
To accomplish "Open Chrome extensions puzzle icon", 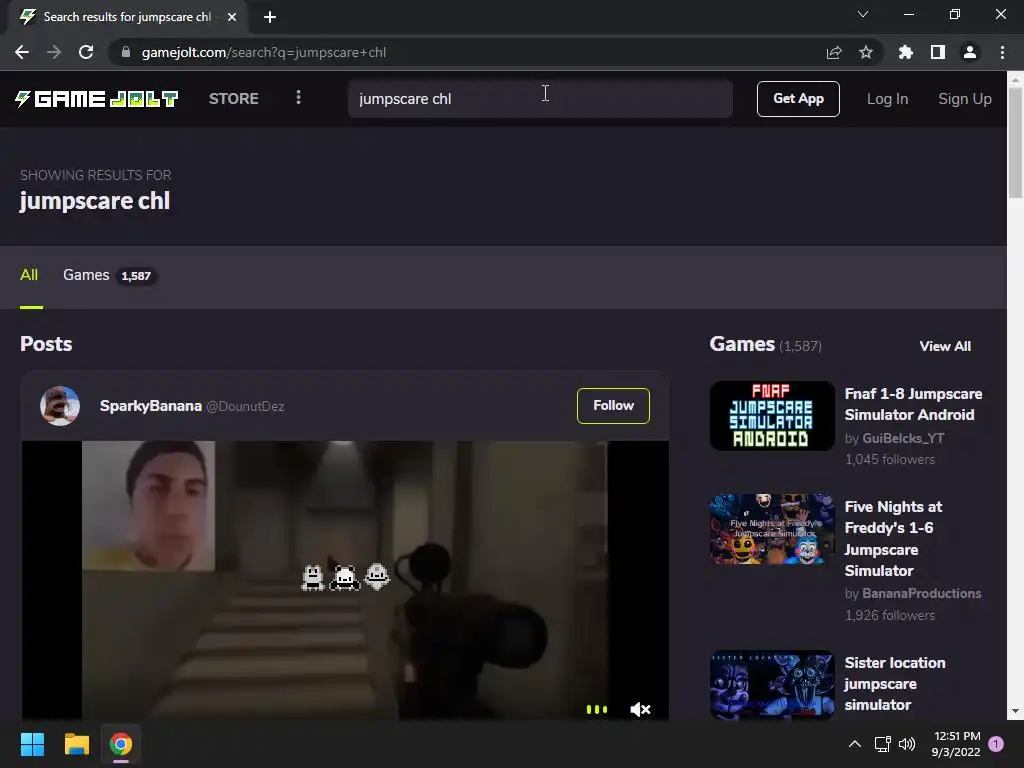I will [x=906, y=52].
